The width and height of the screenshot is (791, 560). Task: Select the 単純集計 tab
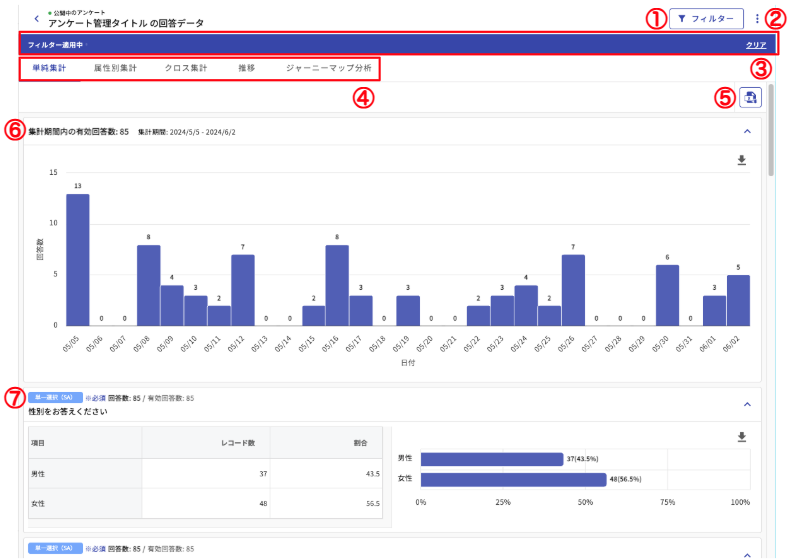[50, 69]
